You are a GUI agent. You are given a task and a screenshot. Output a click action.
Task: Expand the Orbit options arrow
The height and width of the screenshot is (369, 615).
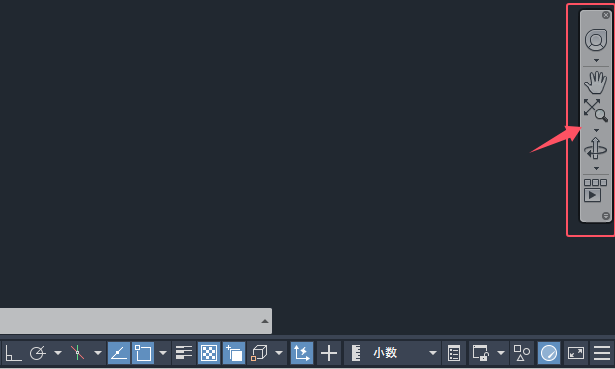pos(596,168)
